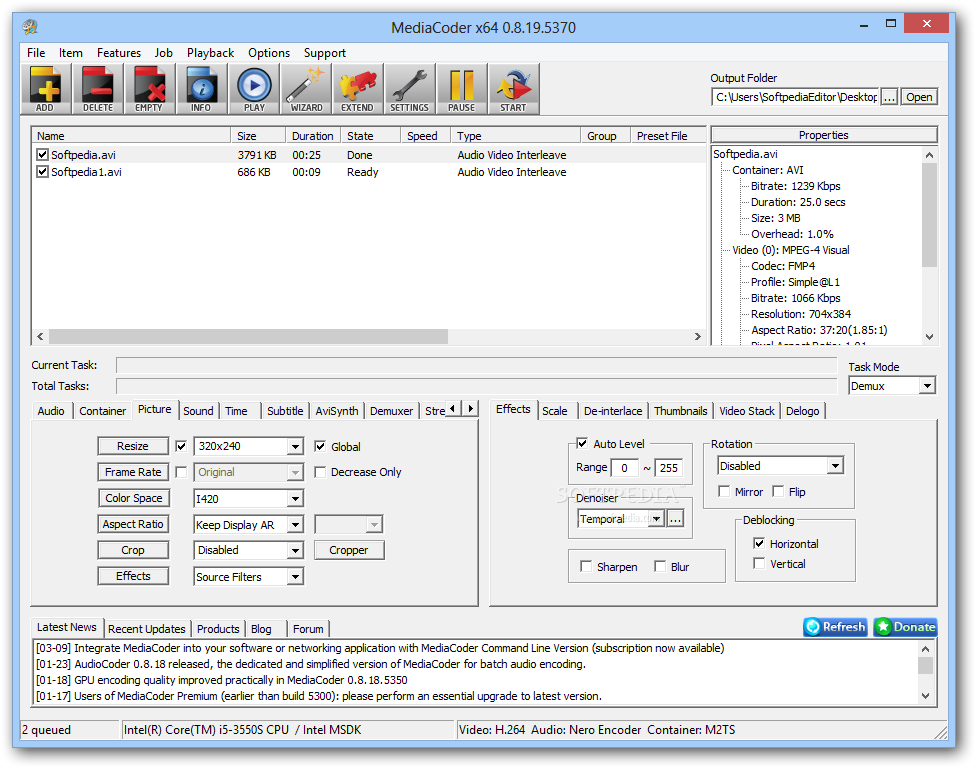
Task: Open the Task Mode Demux dropdown
Action: click(892, 386)
